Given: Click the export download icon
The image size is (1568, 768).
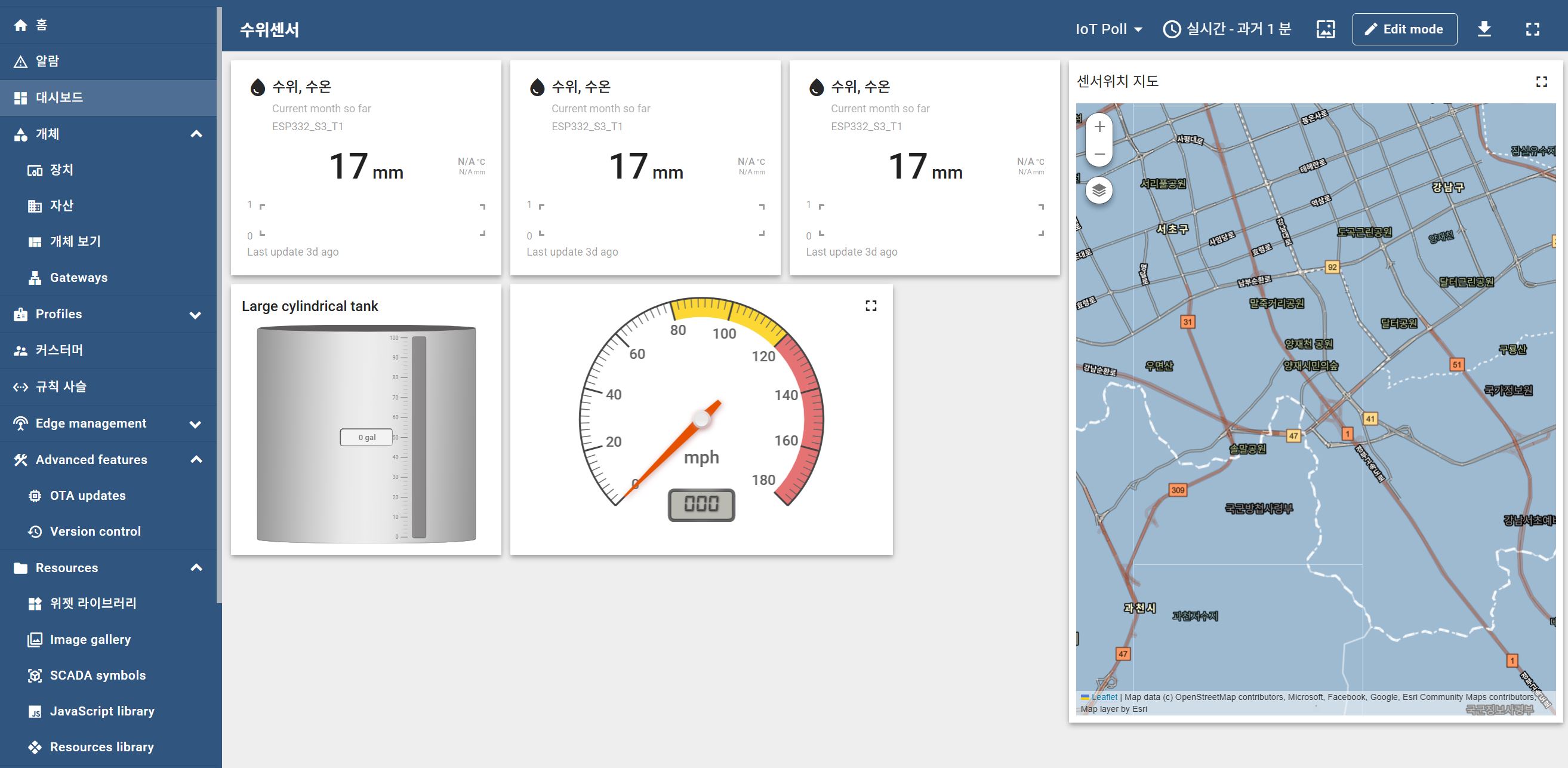Looking at the screenshot, I should (x=1484, y=29).
